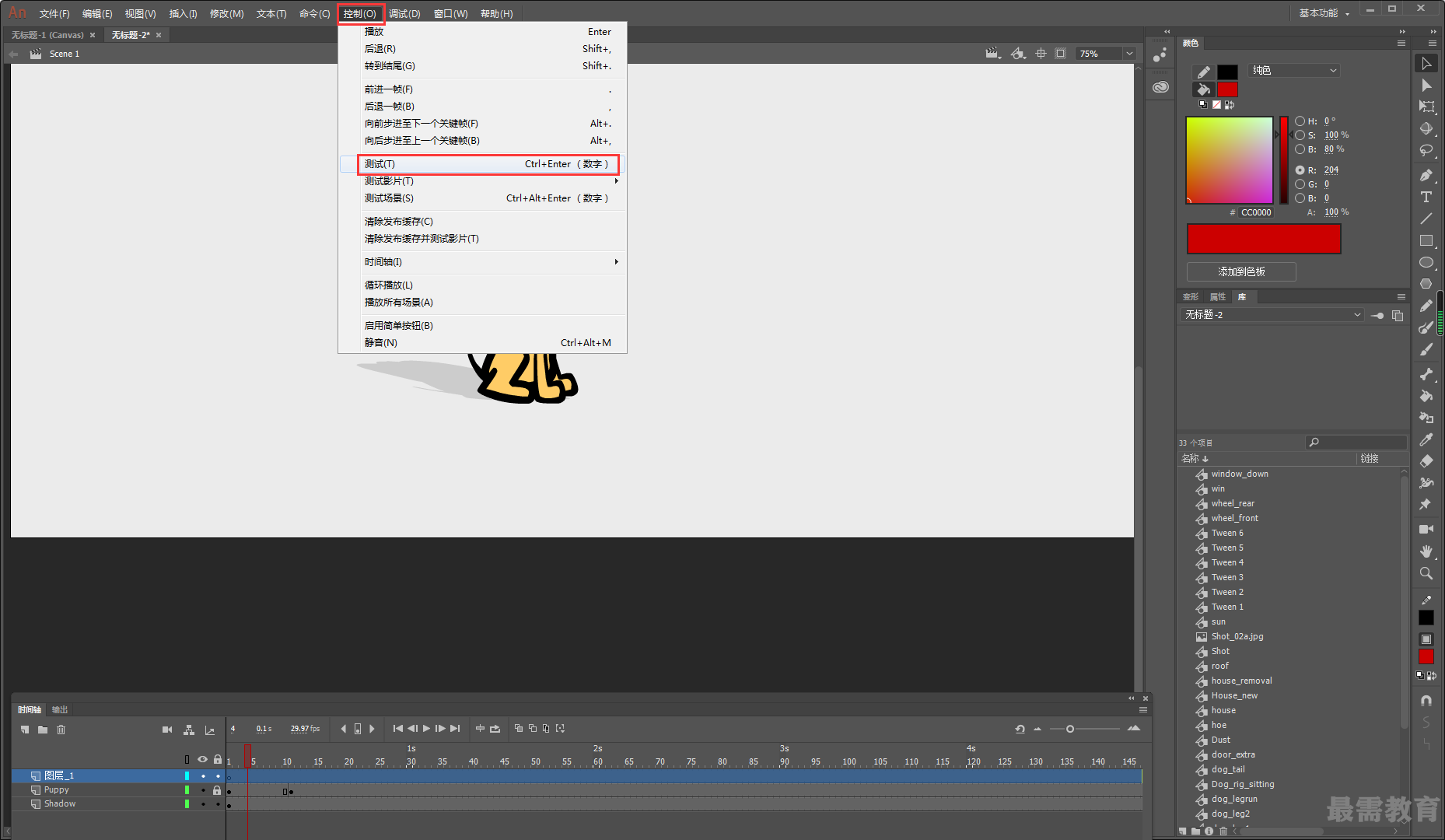
Task: Center the stage view icon
Action: [1041, 54]
